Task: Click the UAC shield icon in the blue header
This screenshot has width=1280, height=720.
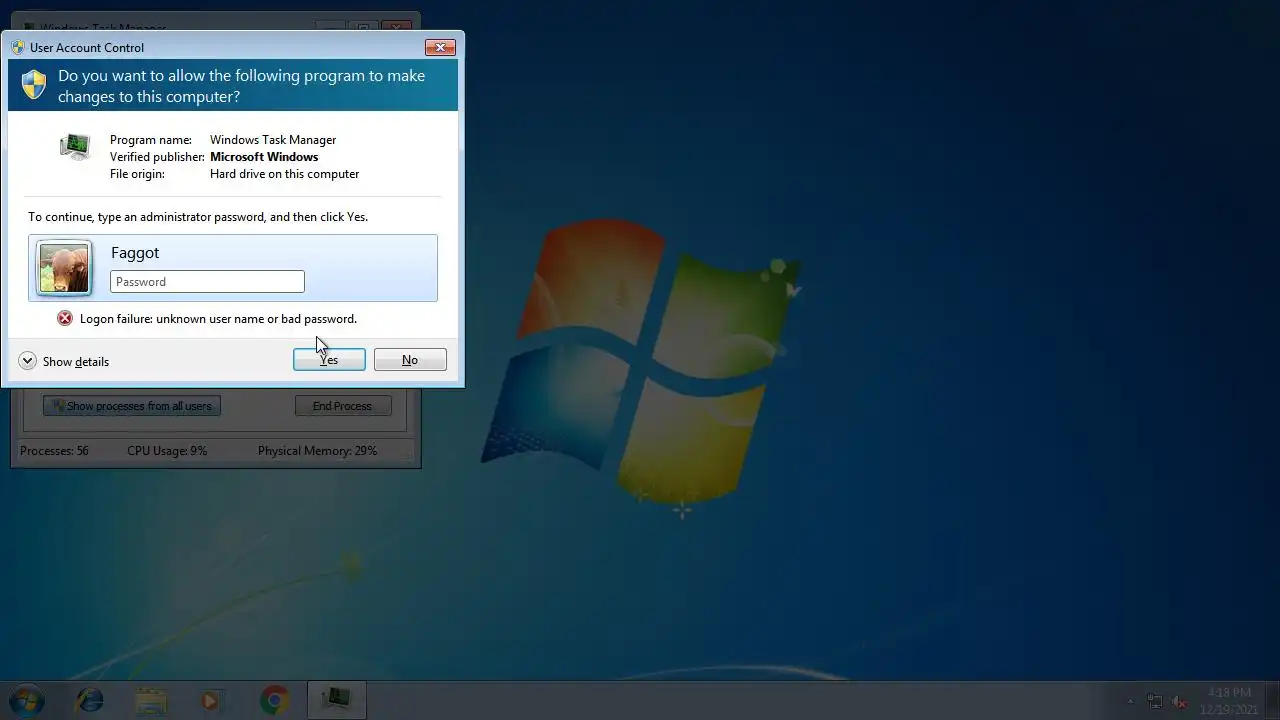Action: tap(34, 85)
